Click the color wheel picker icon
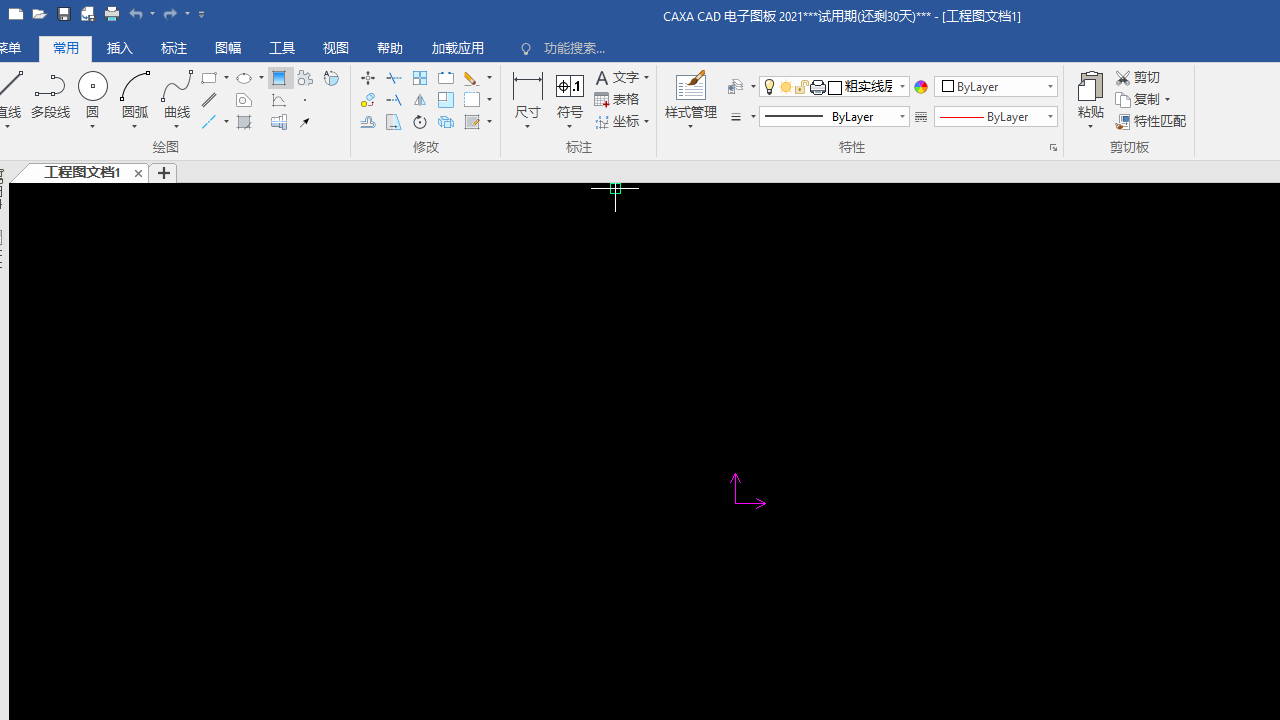Image resolution: width=1280 pixels, height=720 pixels. [921, 87]
